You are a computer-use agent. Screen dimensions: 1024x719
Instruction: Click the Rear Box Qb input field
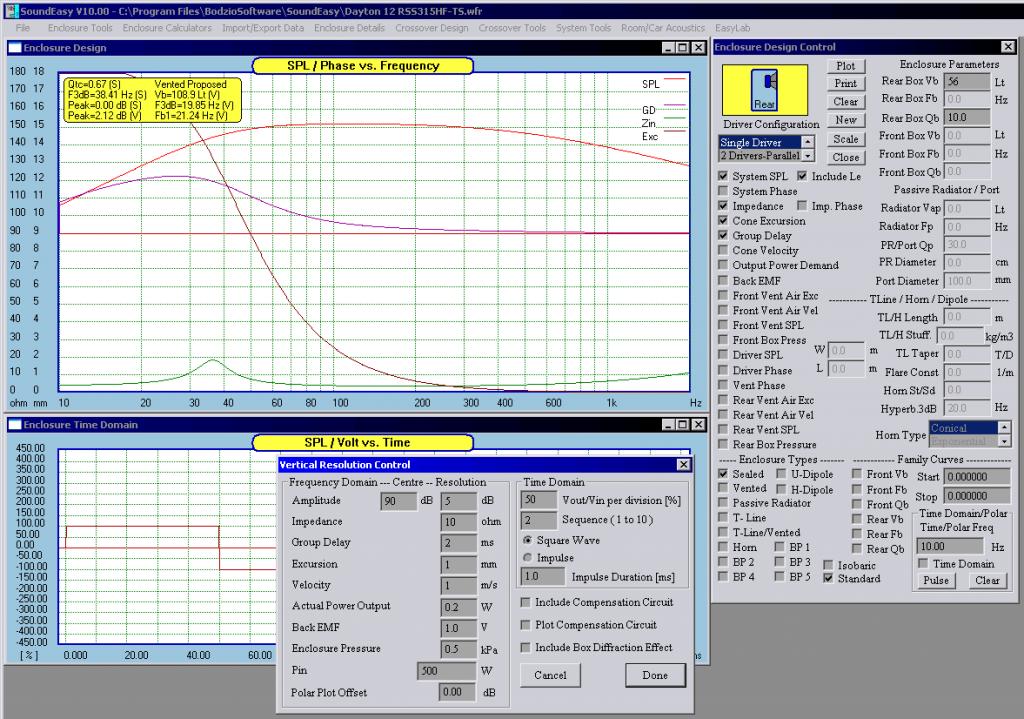(x=967, y=118)
